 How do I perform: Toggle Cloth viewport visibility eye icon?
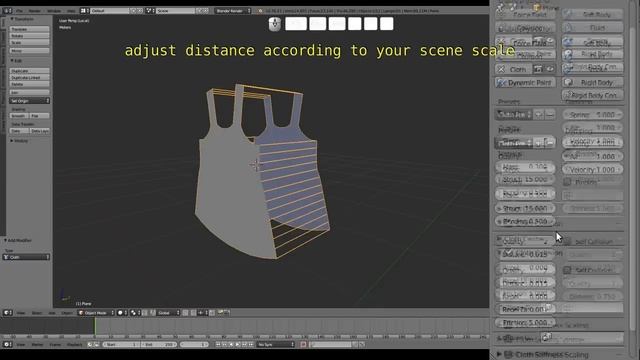tap(550, 69)
